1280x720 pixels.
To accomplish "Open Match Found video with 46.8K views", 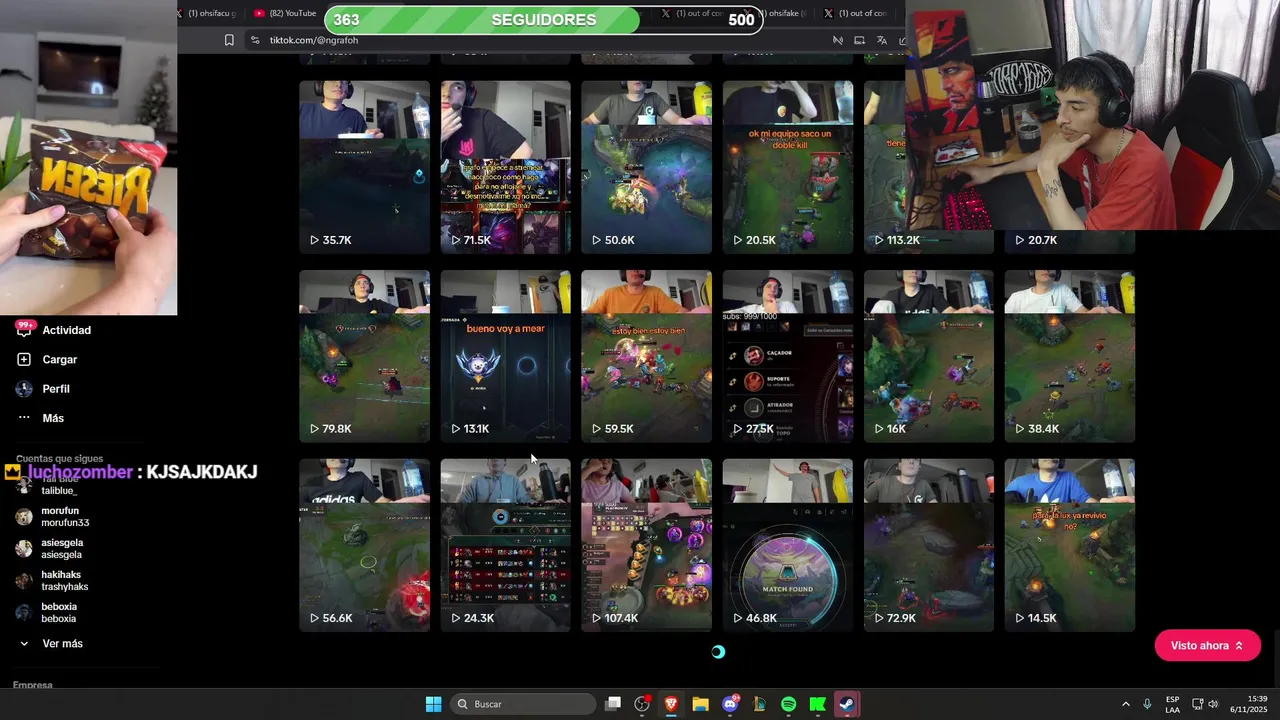I will (x=787, y=545).
